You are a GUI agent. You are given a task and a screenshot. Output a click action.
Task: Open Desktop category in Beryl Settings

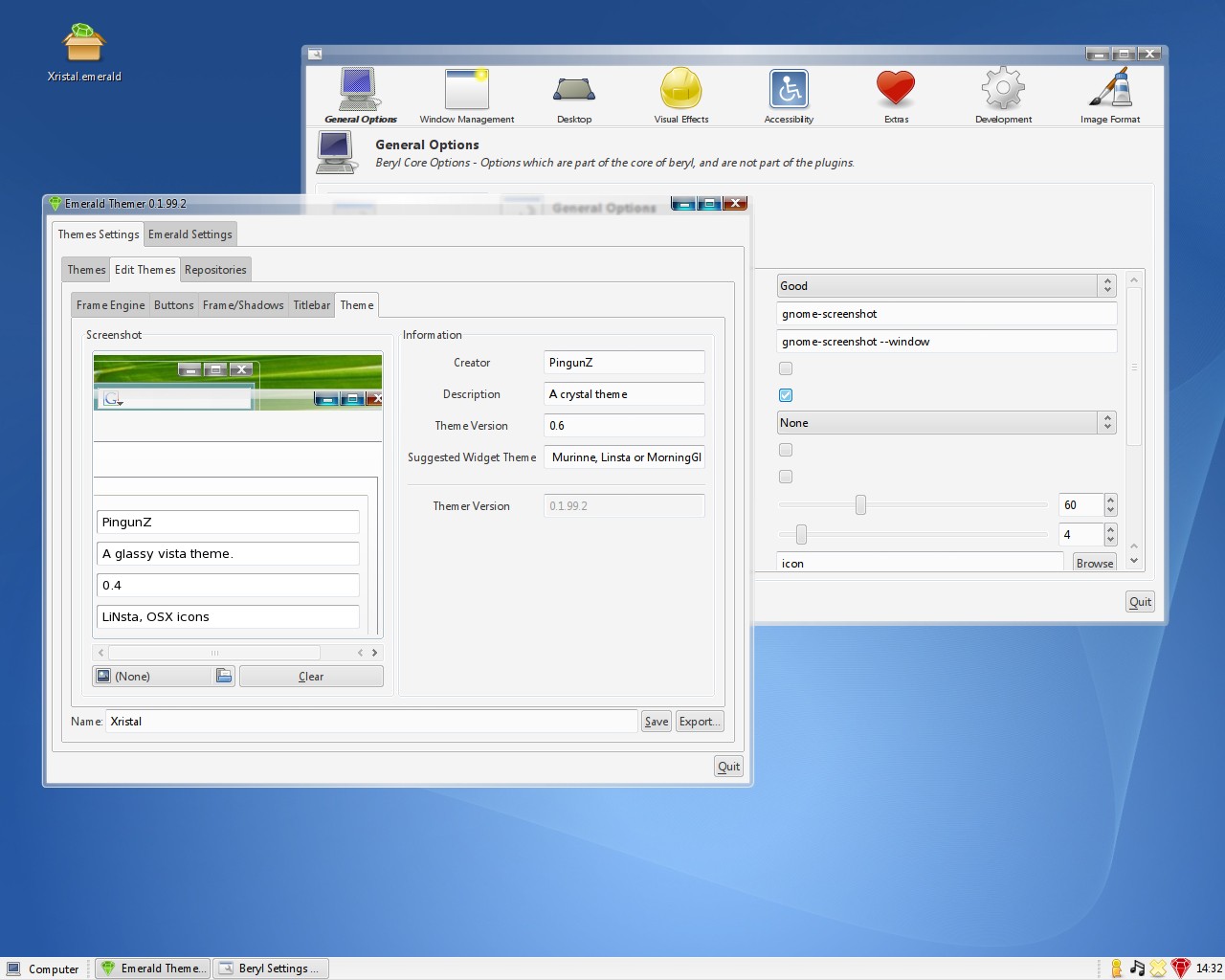pyautogui.click(x=574, y=96)
